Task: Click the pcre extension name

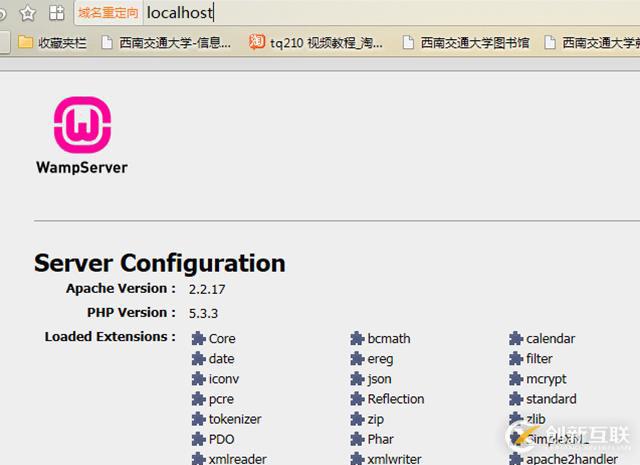Action: pos(221,399)
